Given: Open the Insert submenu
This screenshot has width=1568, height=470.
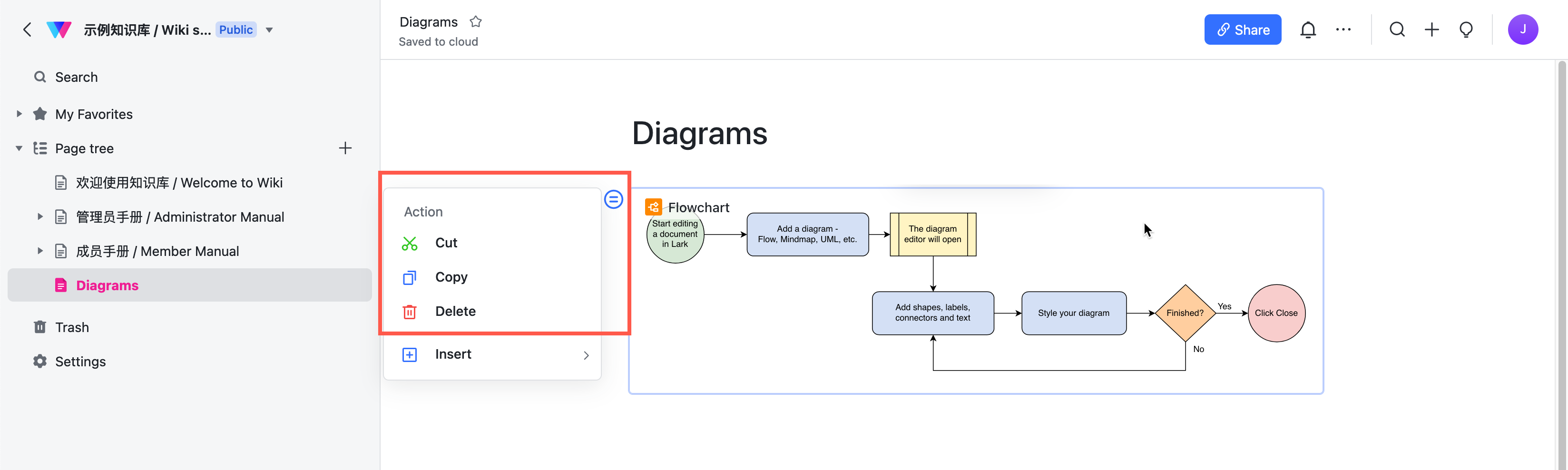Looking at the screenshot, I should (453, 354).
